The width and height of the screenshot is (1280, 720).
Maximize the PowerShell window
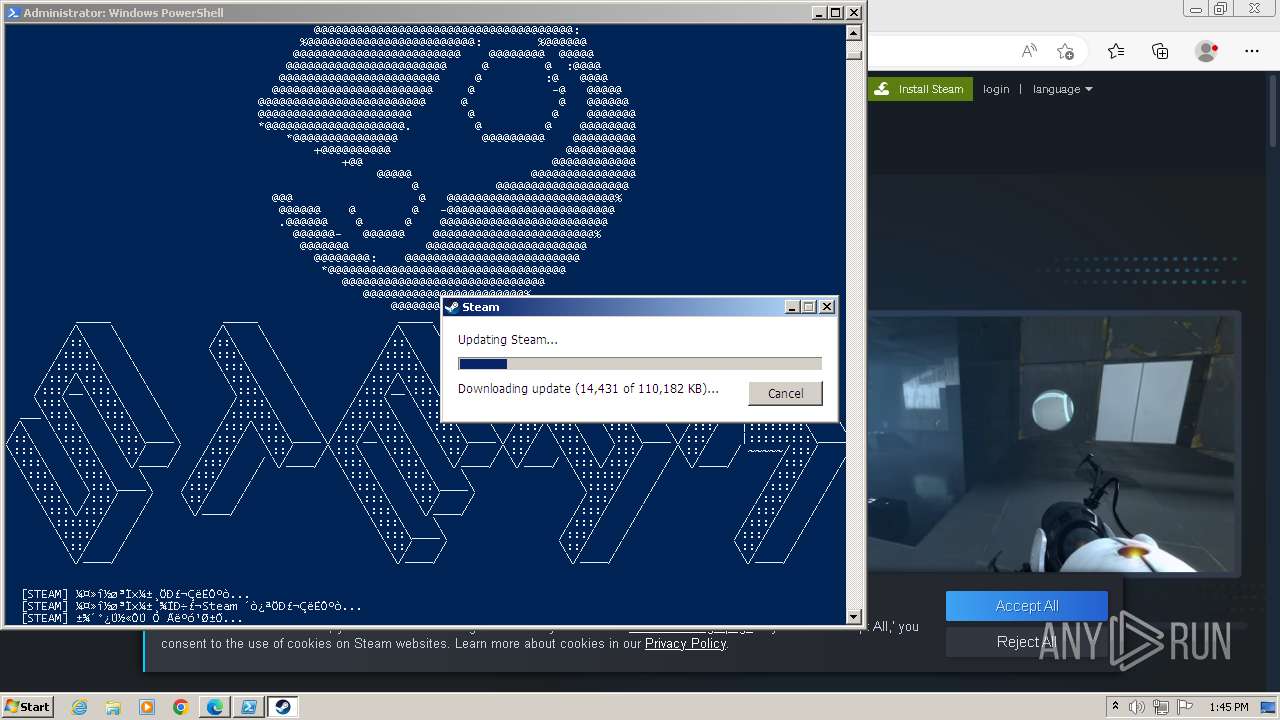coord(836,13)
